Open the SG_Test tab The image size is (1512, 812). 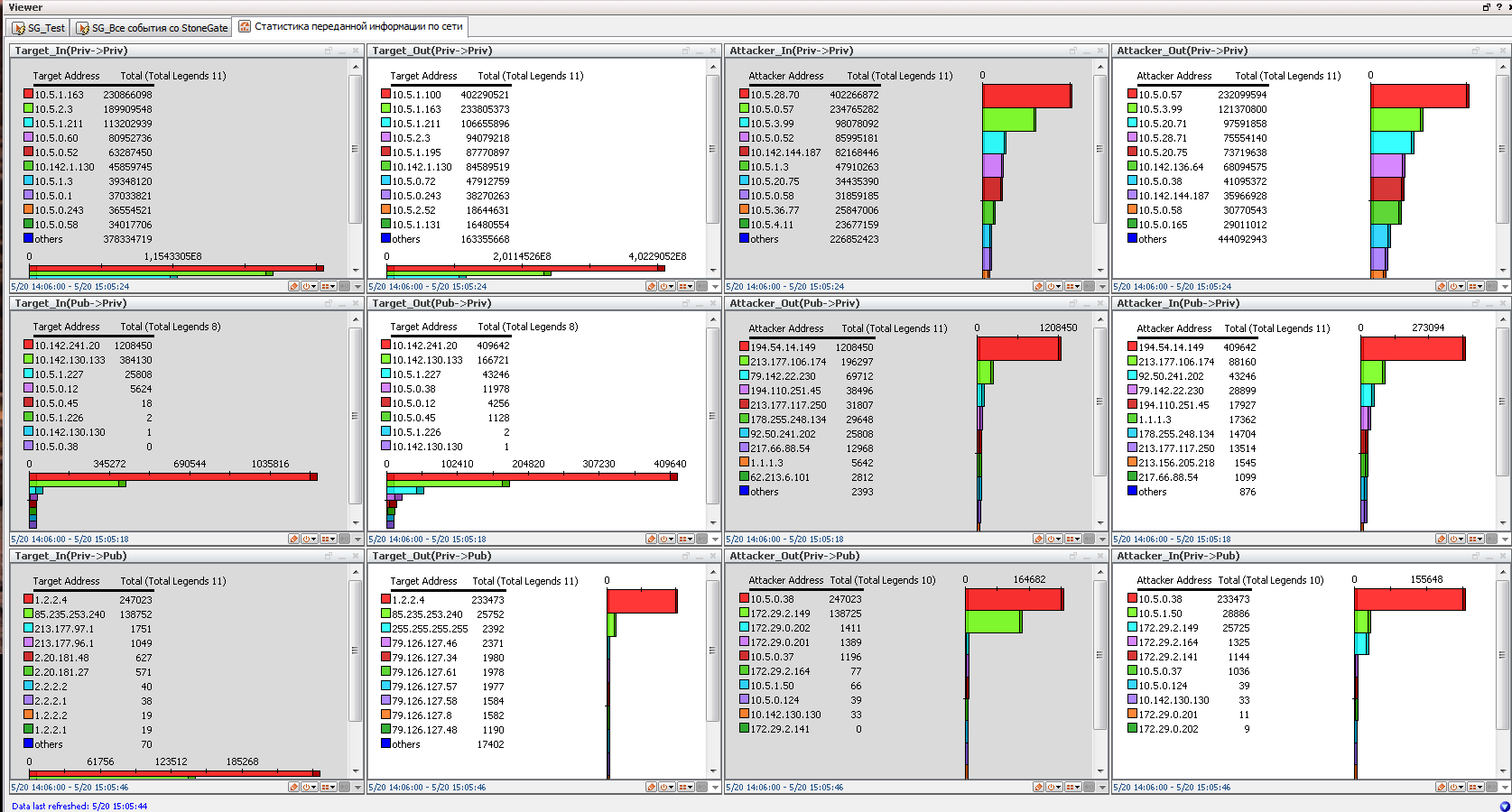click(39, 28)
